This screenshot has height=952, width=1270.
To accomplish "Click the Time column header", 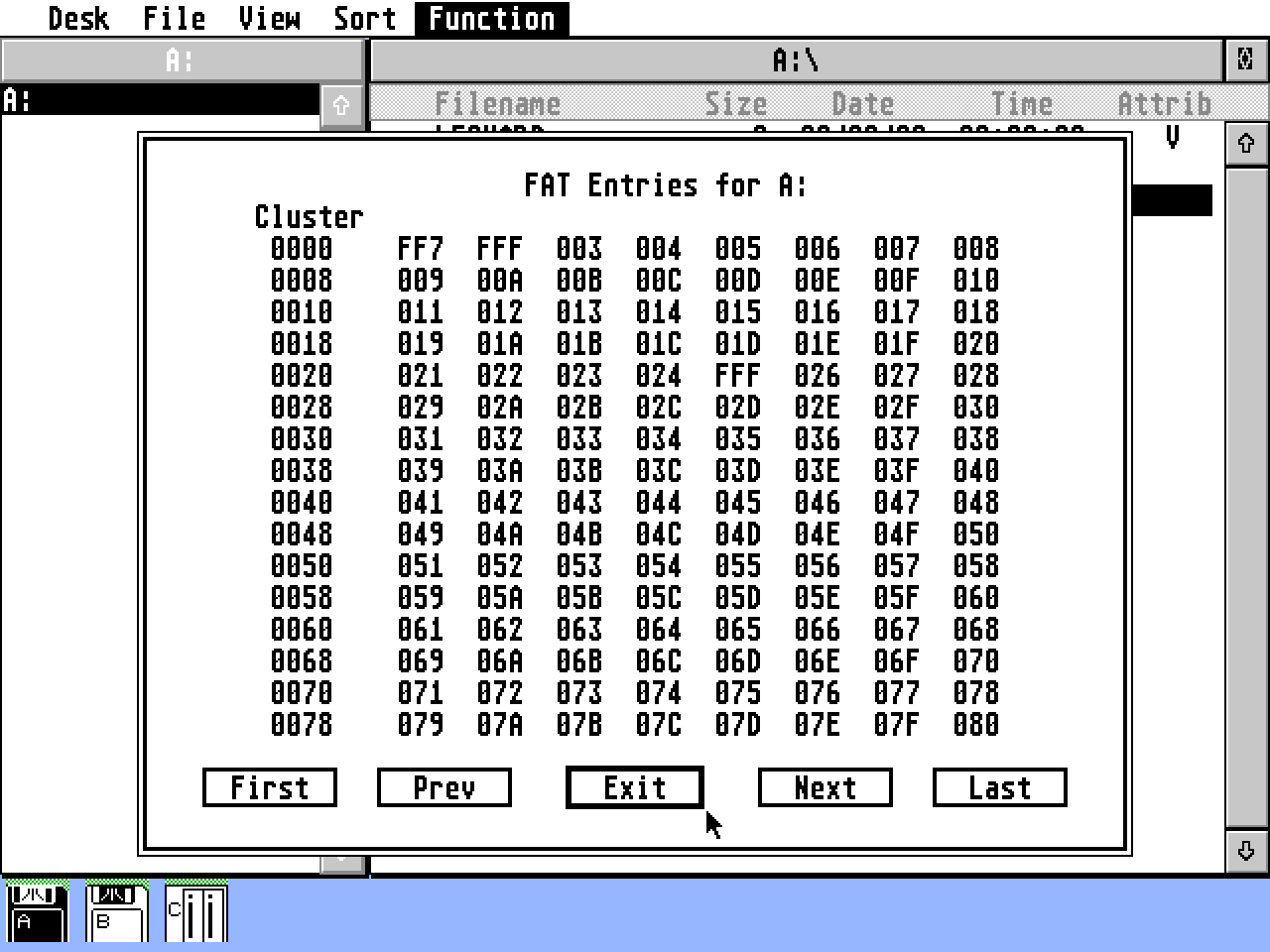I will pyautogui.click(x=1022, y=103).
